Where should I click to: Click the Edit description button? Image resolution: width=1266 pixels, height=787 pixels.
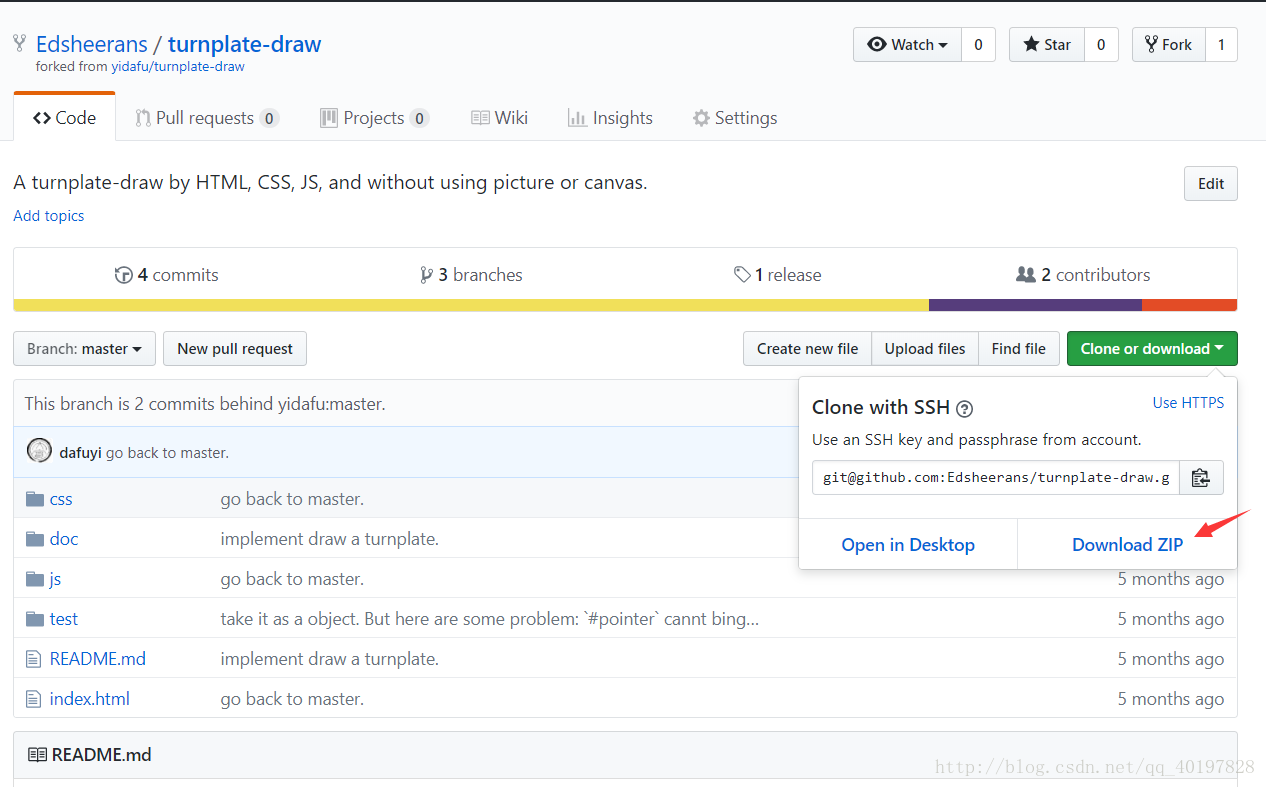1211,184
